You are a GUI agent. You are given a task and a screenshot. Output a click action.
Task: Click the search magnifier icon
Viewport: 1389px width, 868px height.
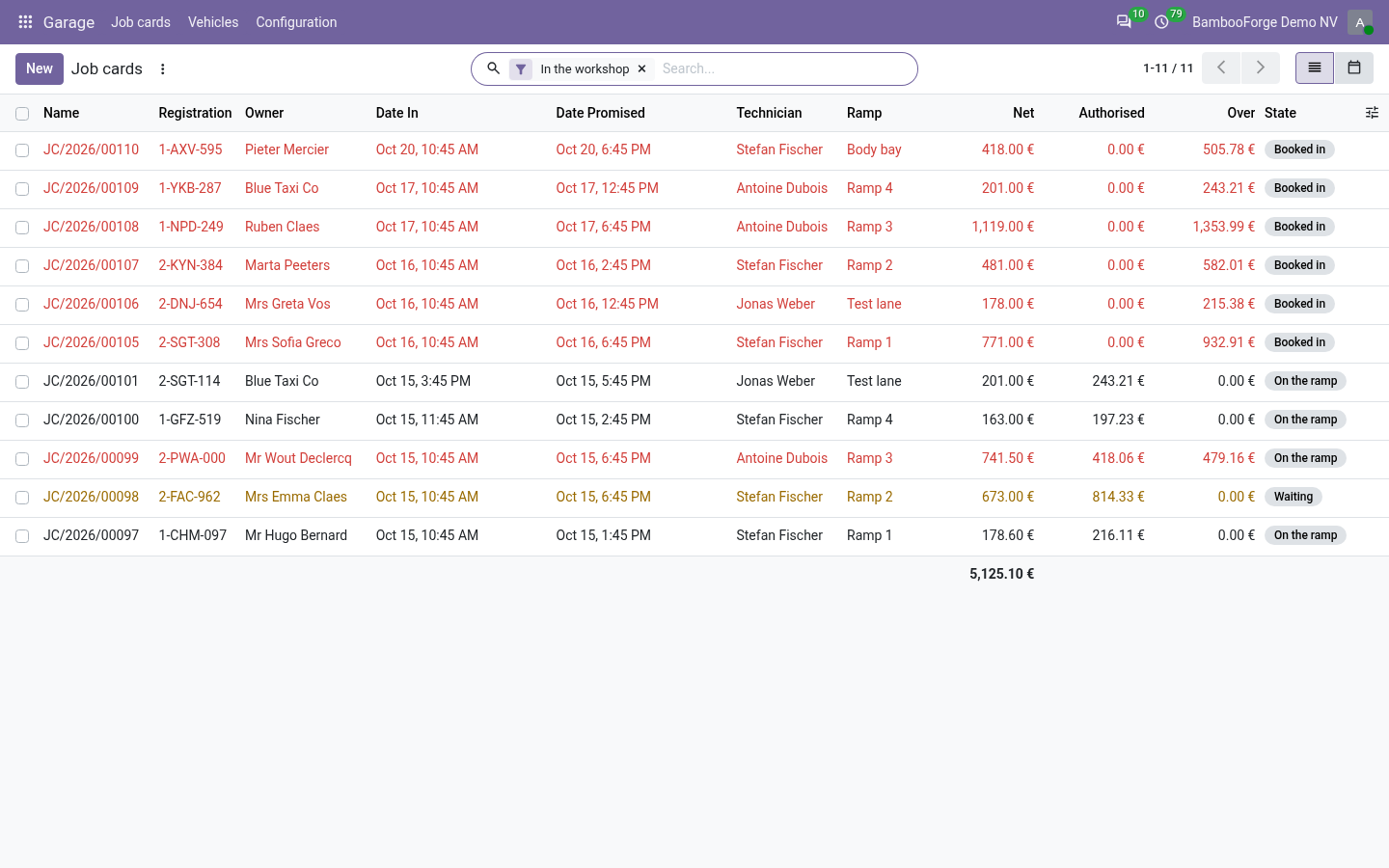pyautogui.click(x=493, y=68)
